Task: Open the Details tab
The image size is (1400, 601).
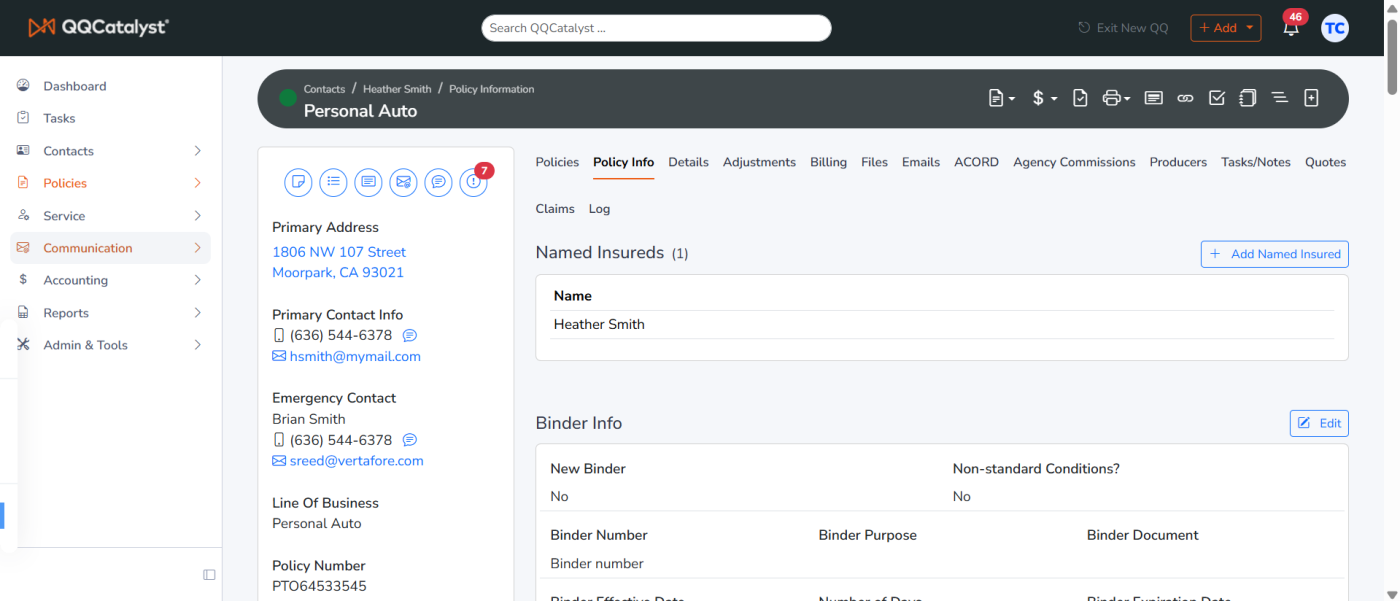Action: pyautogui.click(x=688, y=162)
